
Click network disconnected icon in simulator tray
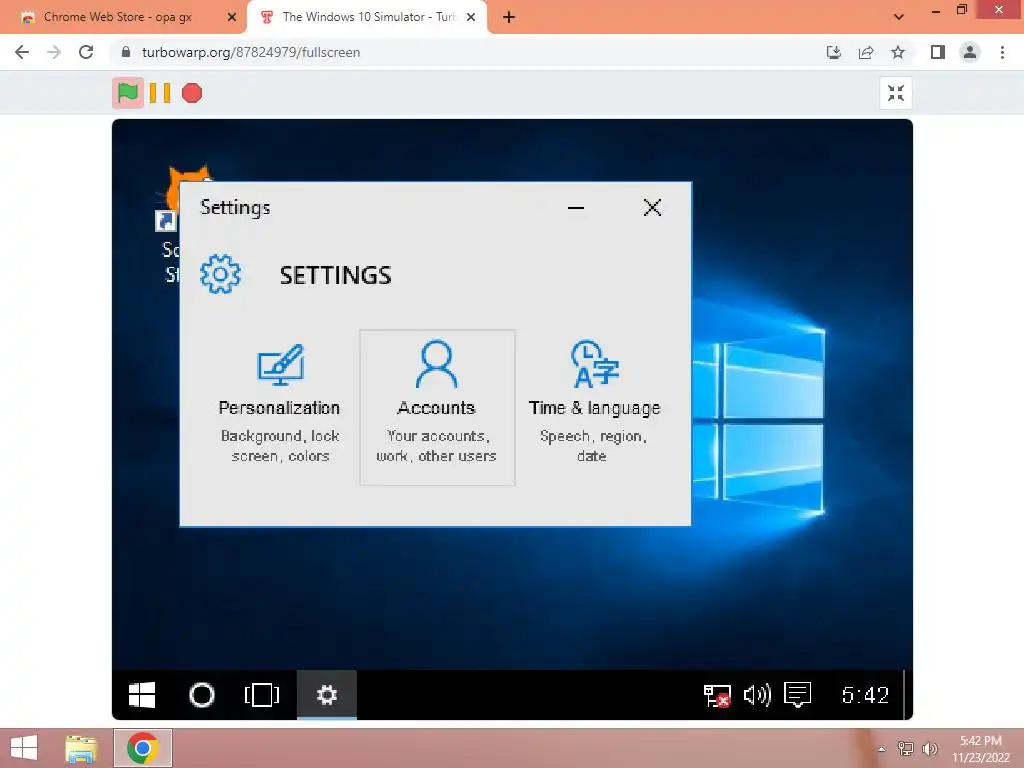[x=716, y=696]
